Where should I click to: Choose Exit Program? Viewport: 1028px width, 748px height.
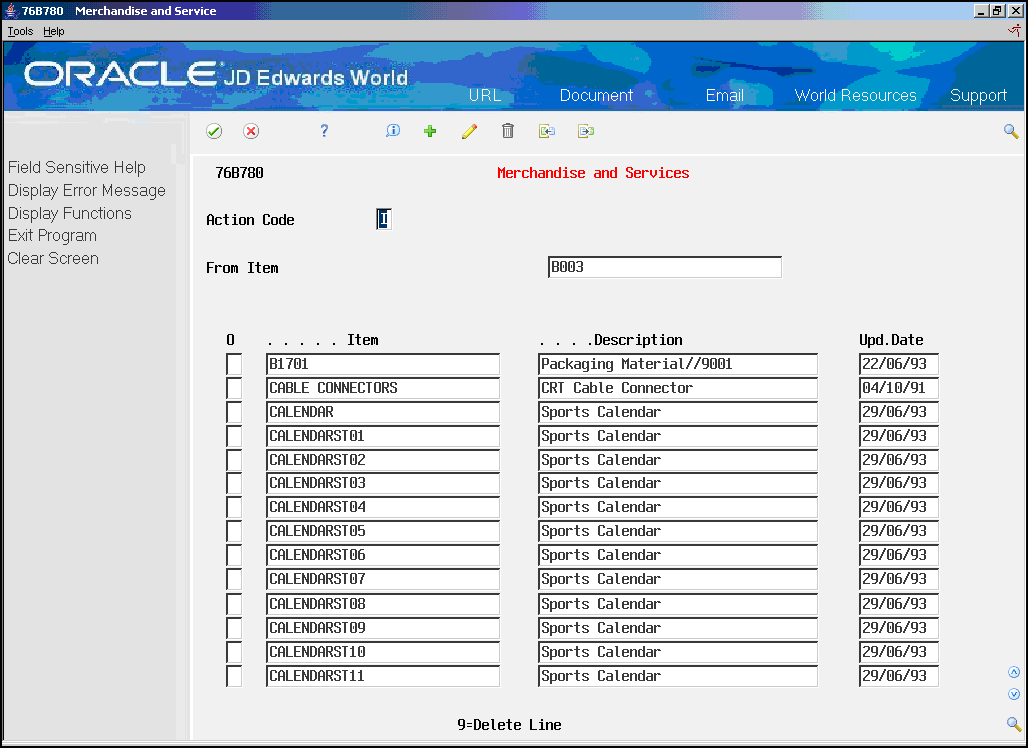pyautogui.click(x=52, y=235)
